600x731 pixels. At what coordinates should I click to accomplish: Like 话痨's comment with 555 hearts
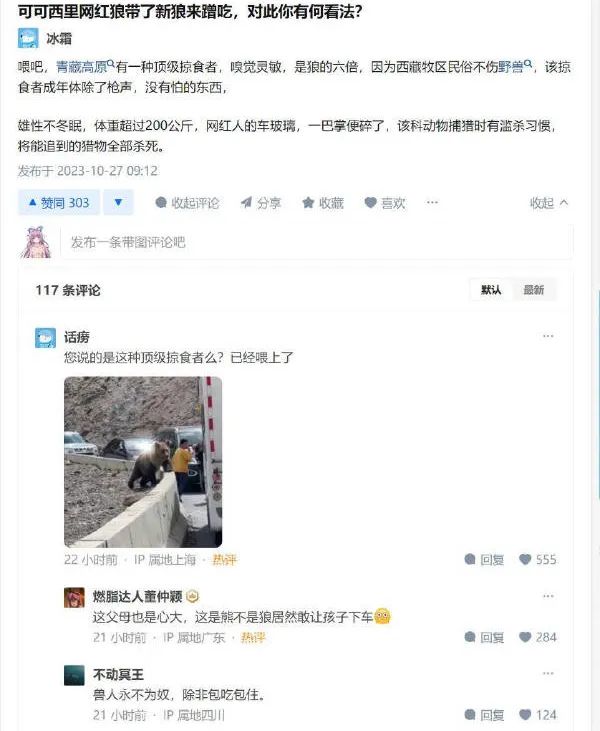tap(538, 559)
